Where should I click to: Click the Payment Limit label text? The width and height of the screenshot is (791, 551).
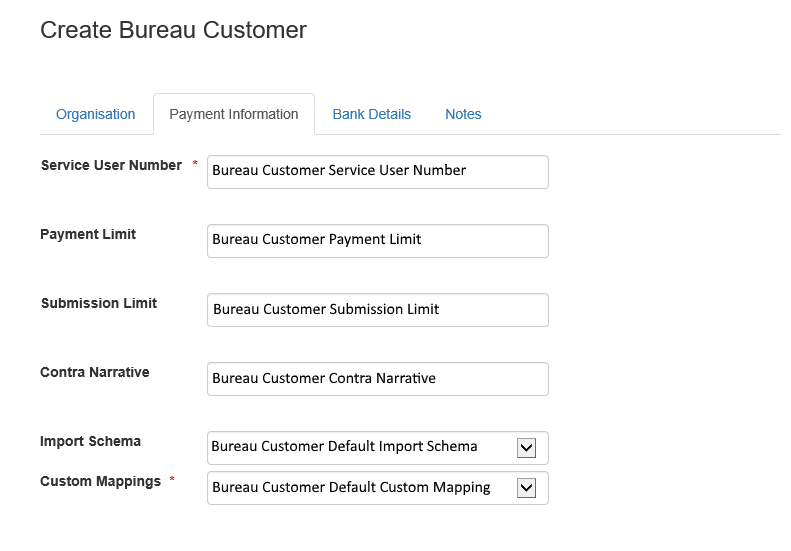click(x=88, y=234)
